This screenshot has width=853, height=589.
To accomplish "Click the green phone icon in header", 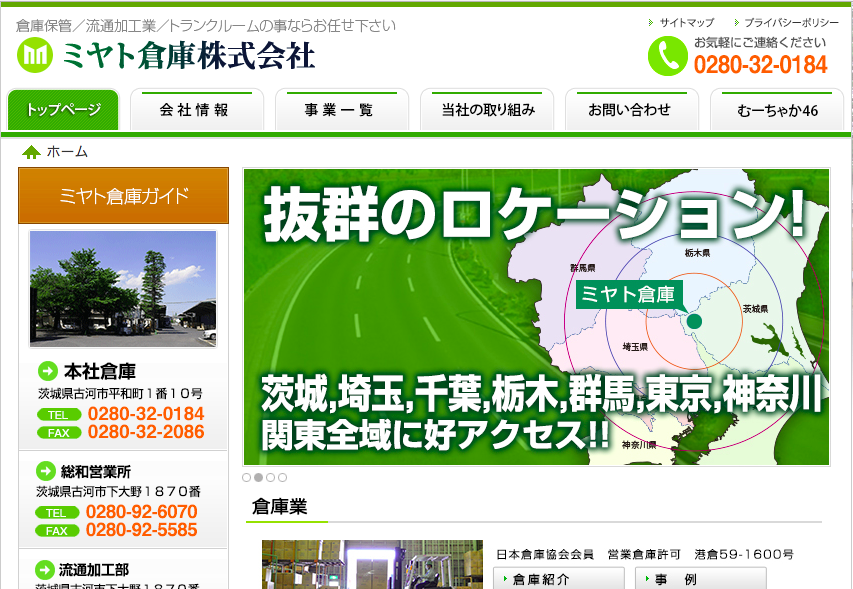I will tap(667, 56).
